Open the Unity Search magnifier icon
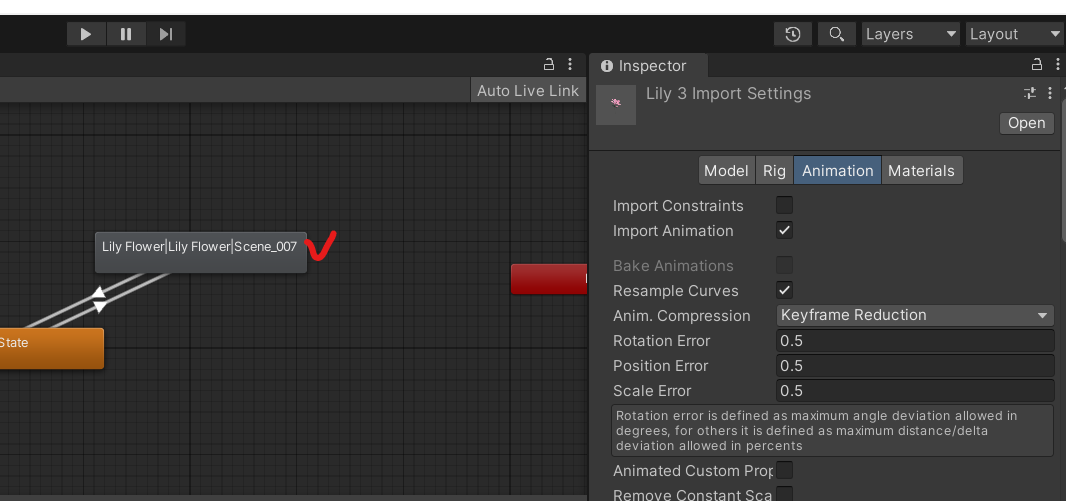The height and width of the screenshot is (501, 1066). (837, 34)
